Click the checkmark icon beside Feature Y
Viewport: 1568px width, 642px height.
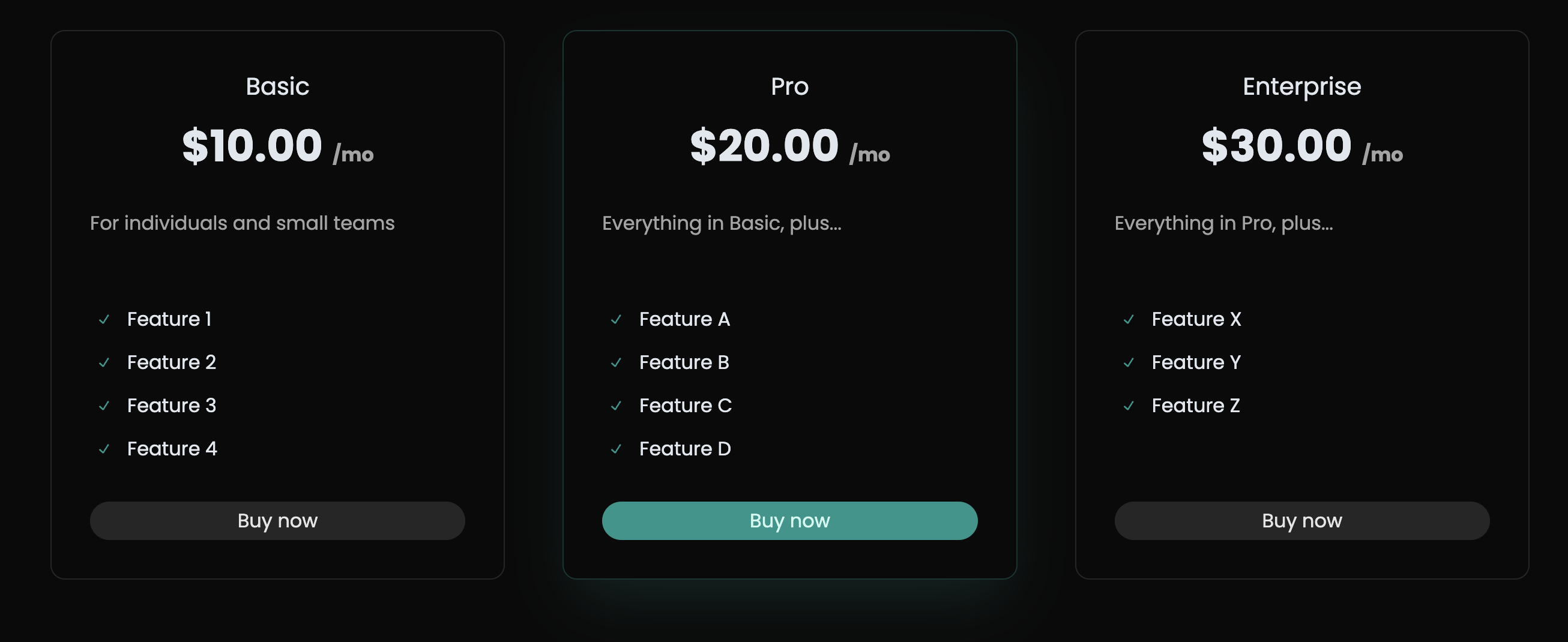1129,362
